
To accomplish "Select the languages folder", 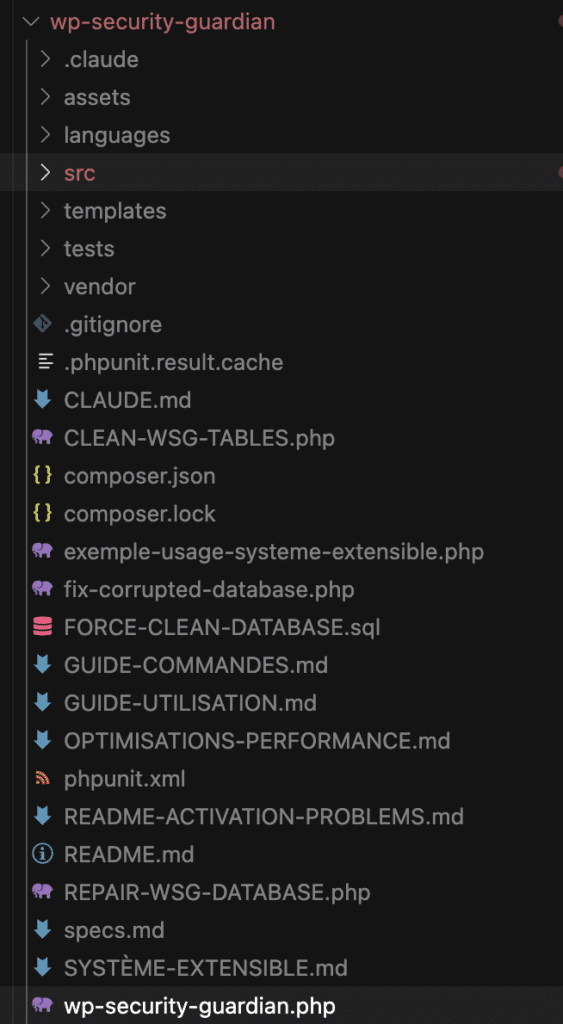I will click(282, 135).
